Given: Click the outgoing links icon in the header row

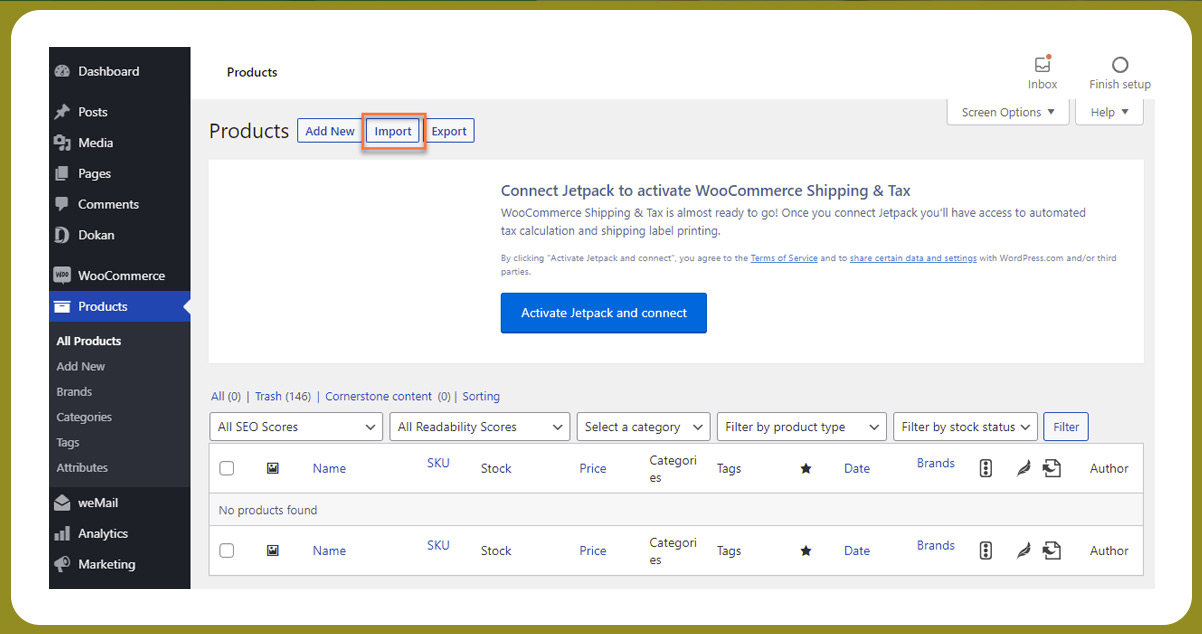Looking at the screenshot, I should (x=1052, y=467).
